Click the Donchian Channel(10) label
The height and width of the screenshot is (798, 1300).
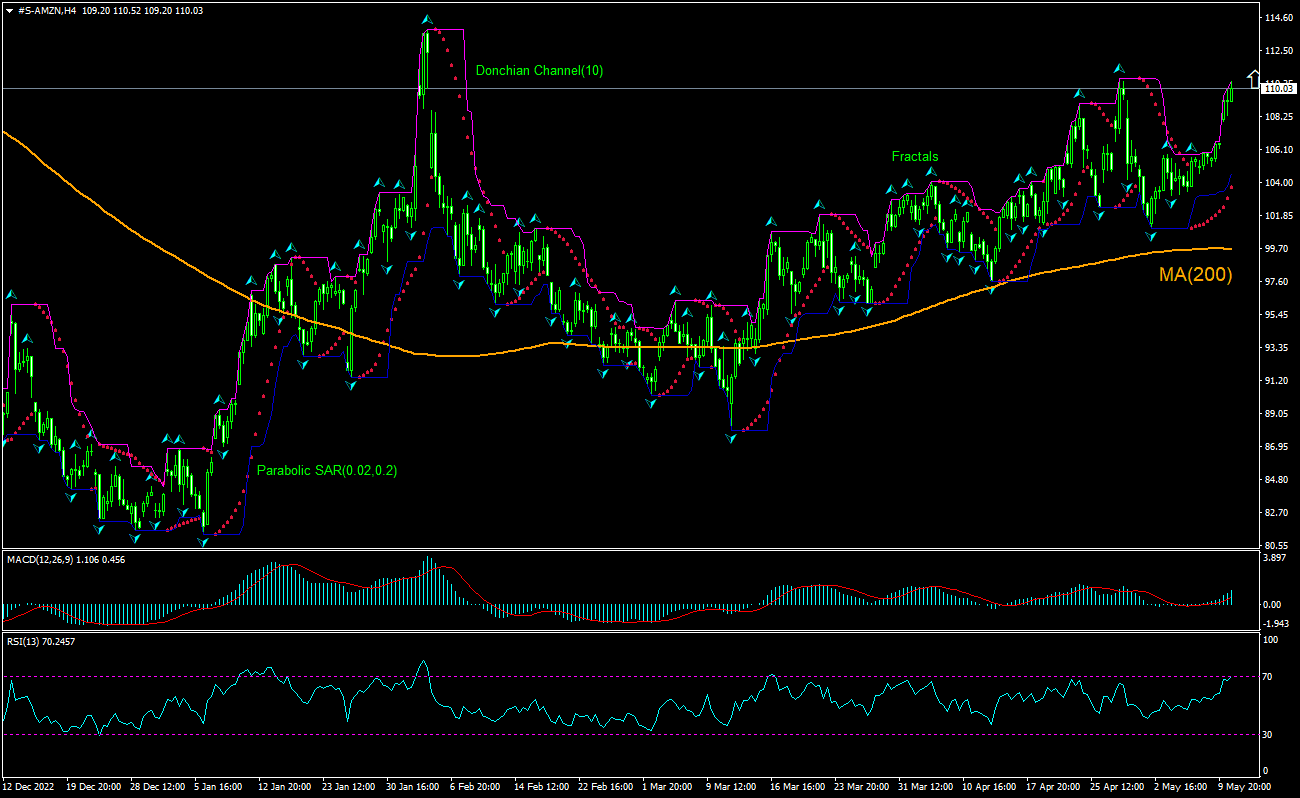point(539,71)
